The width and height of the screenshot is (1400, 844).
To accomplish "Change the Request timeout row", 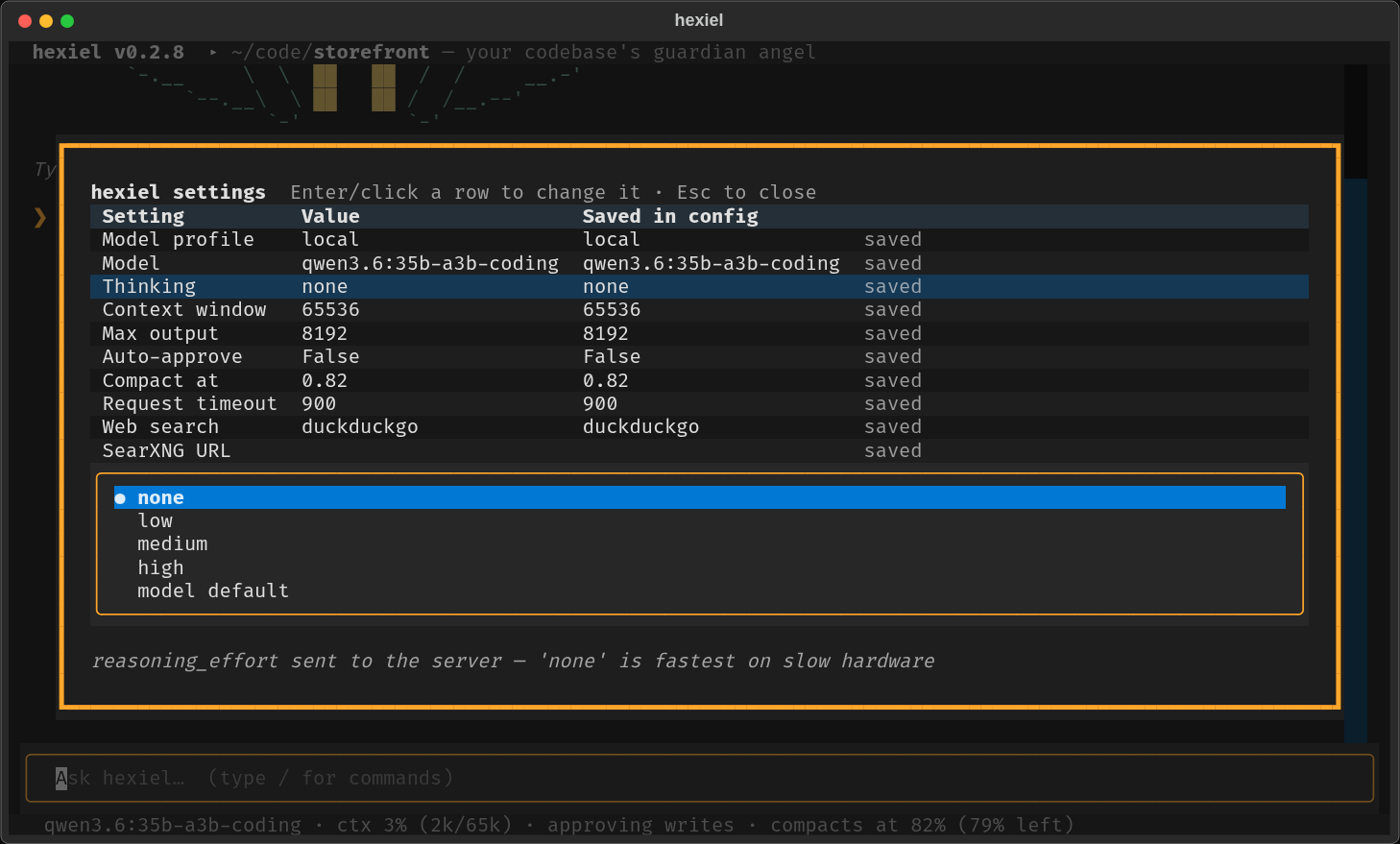I will 699,403.
